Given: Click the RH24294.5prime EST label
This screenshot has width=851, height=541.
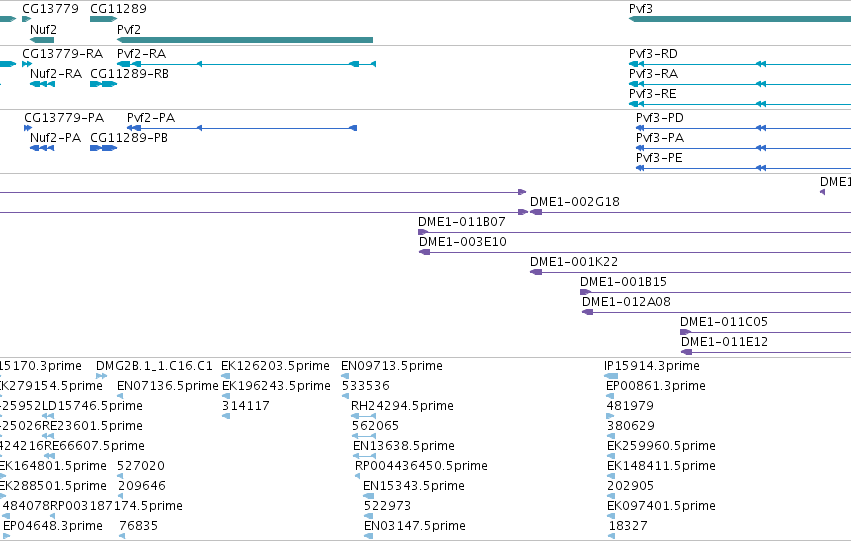Looking at the screenshot, I should click(402, 406).
